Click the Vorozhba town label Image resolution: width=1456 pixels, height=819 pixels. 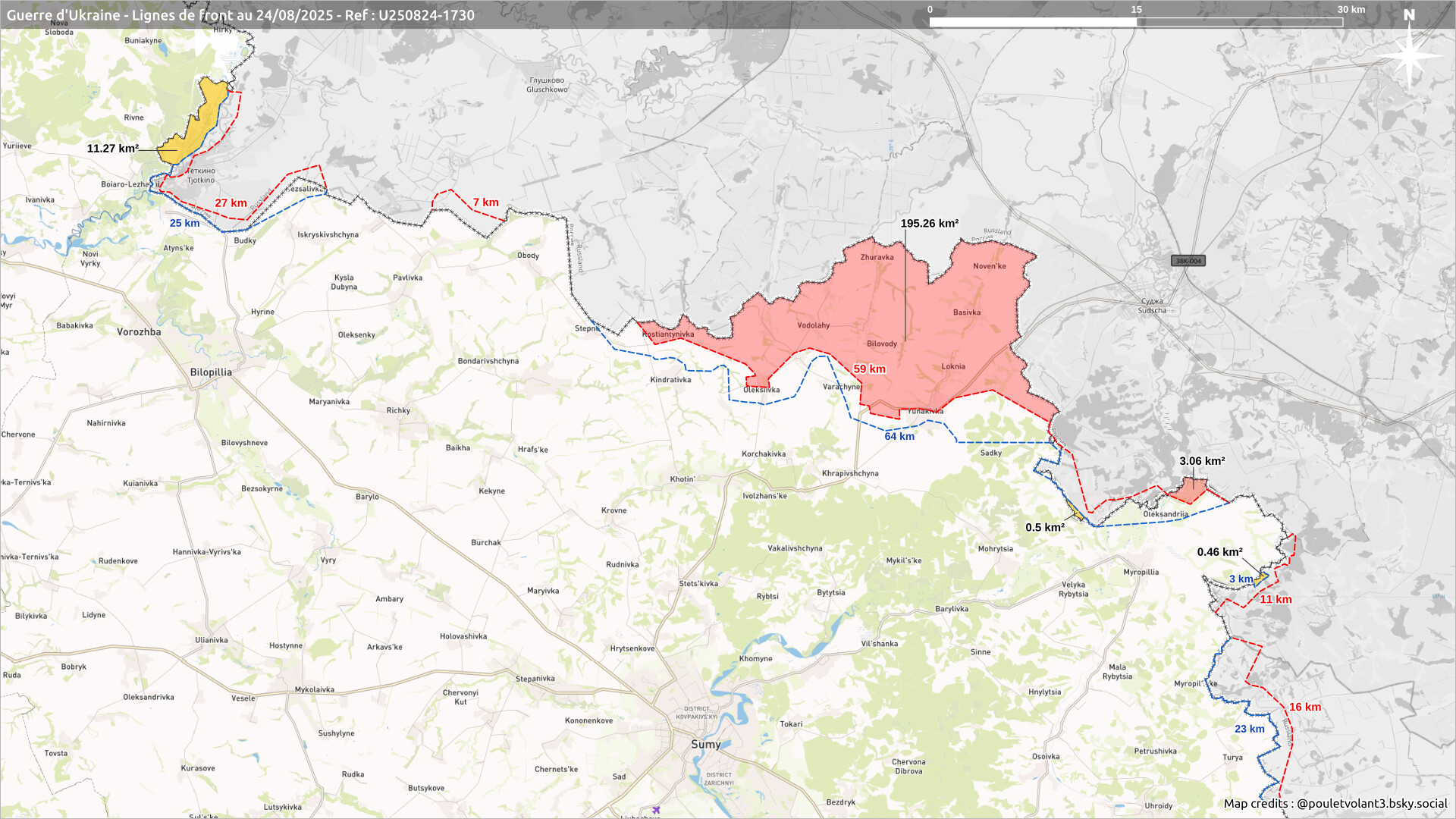click(139, 332)
